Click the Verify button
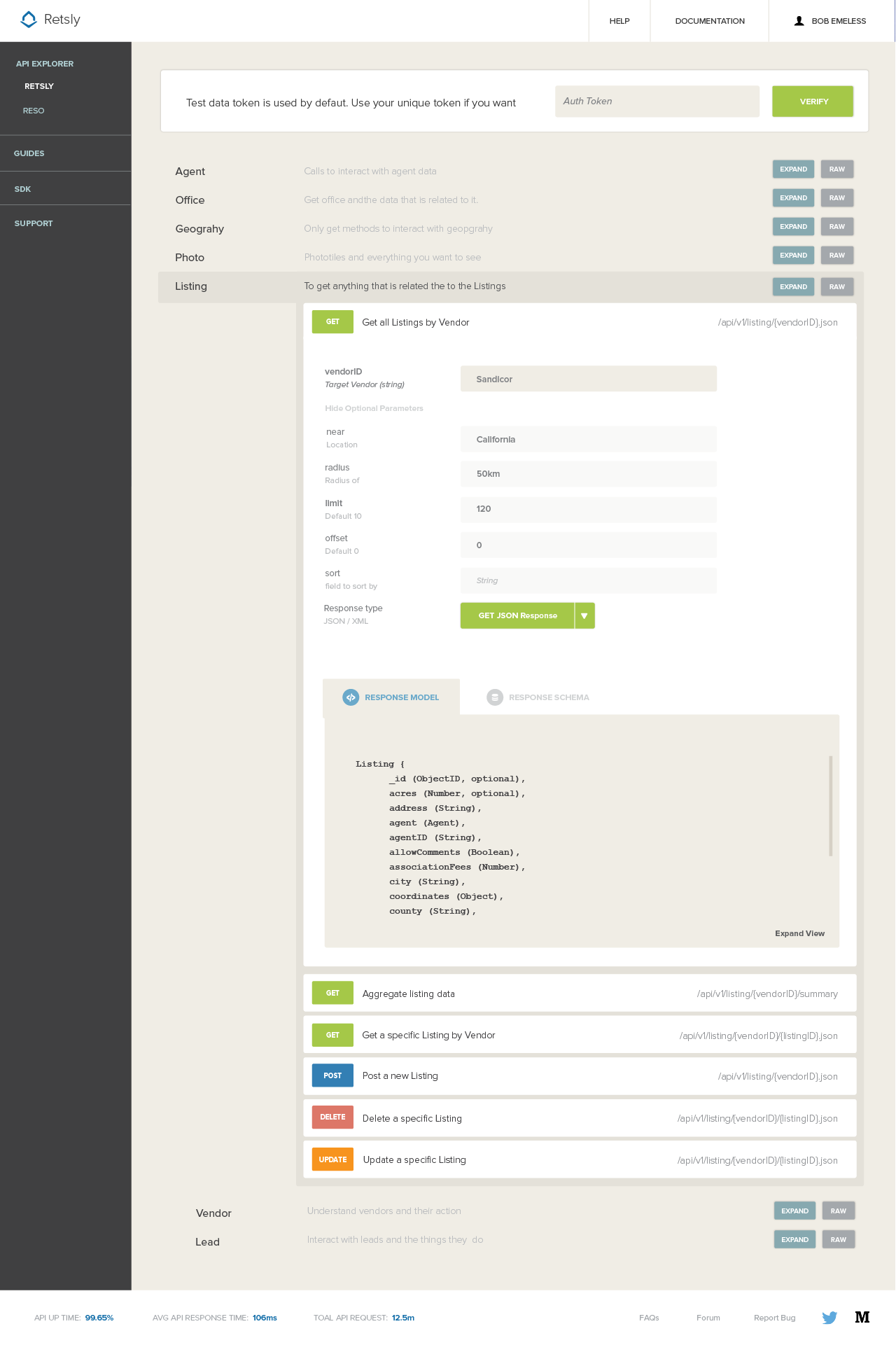 (x=813, y=102)
